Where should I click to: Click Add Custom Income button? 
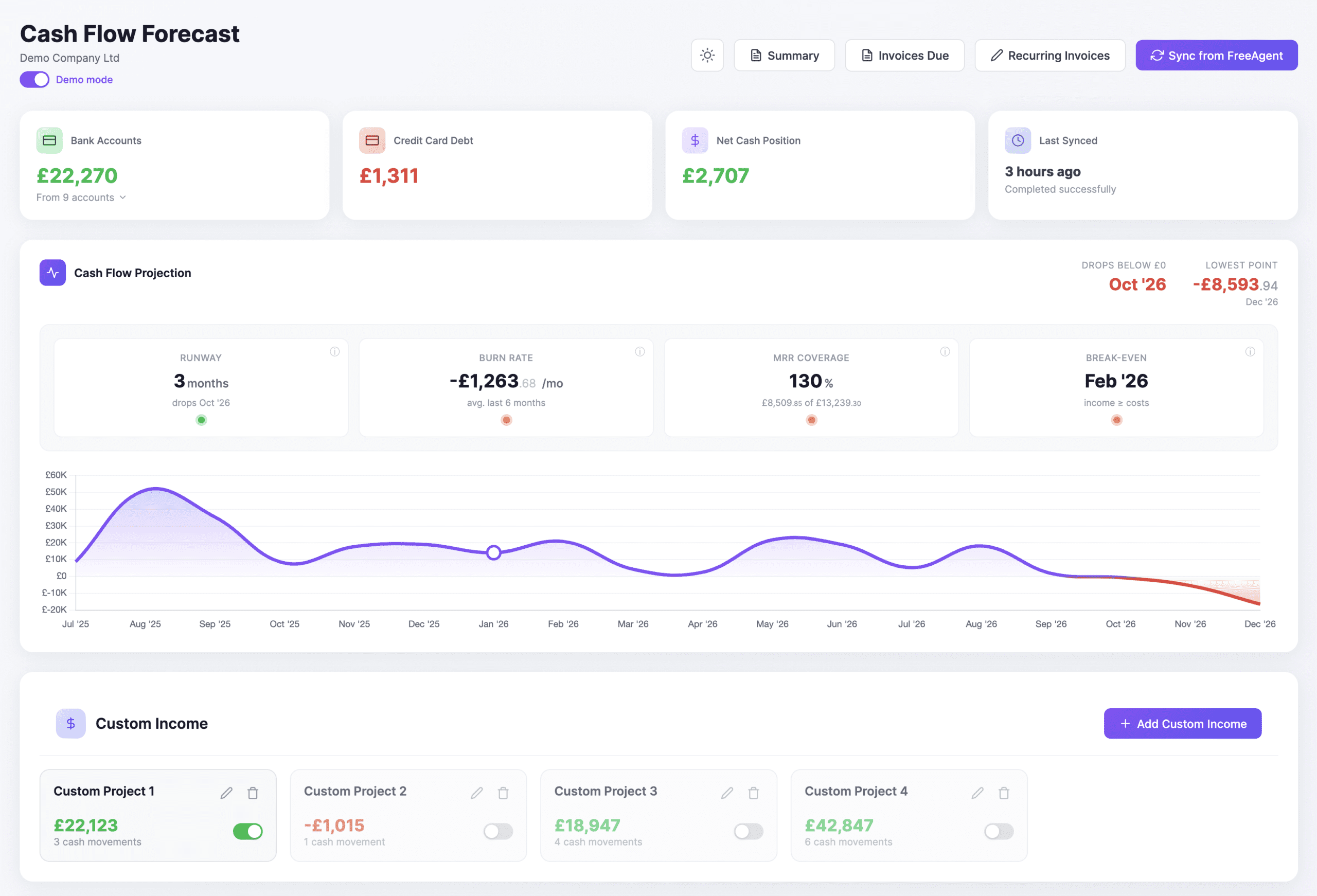(x=1182, y=723)
